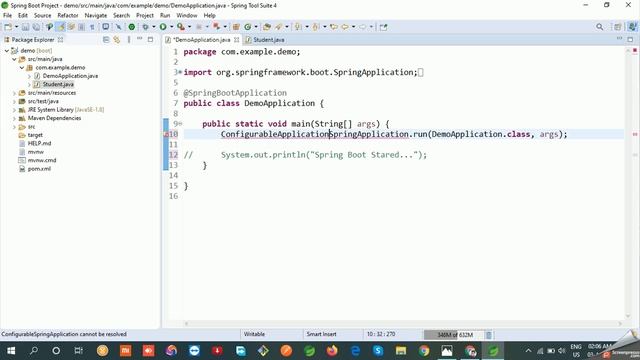This screenshot has height=360, width=640.
Task: Click the Collapse All icon in Package Explorer
Action: [106, 40]
